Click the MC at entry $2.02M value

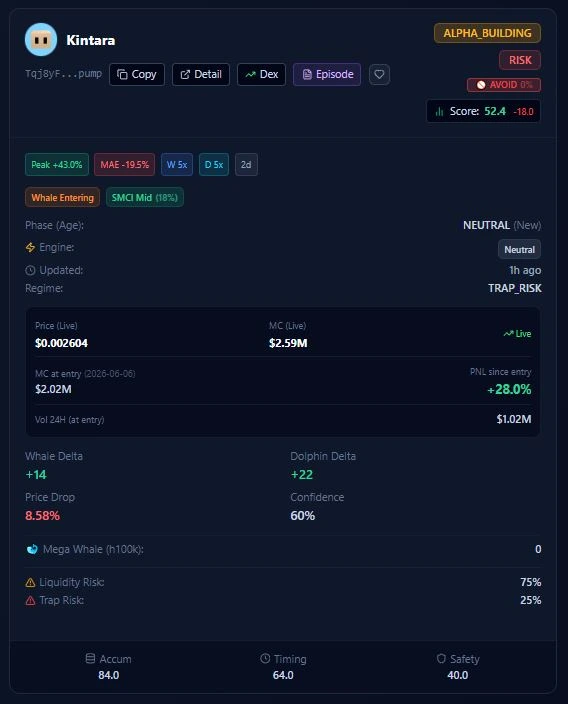[x=53, y=389]
